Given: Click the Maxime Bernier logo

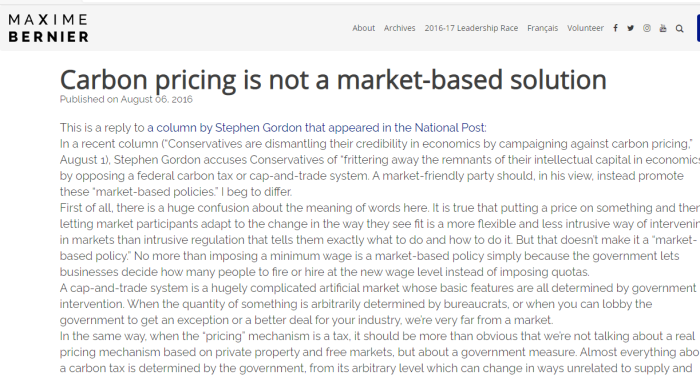Looking at the screenshot, I should [48, 28].
